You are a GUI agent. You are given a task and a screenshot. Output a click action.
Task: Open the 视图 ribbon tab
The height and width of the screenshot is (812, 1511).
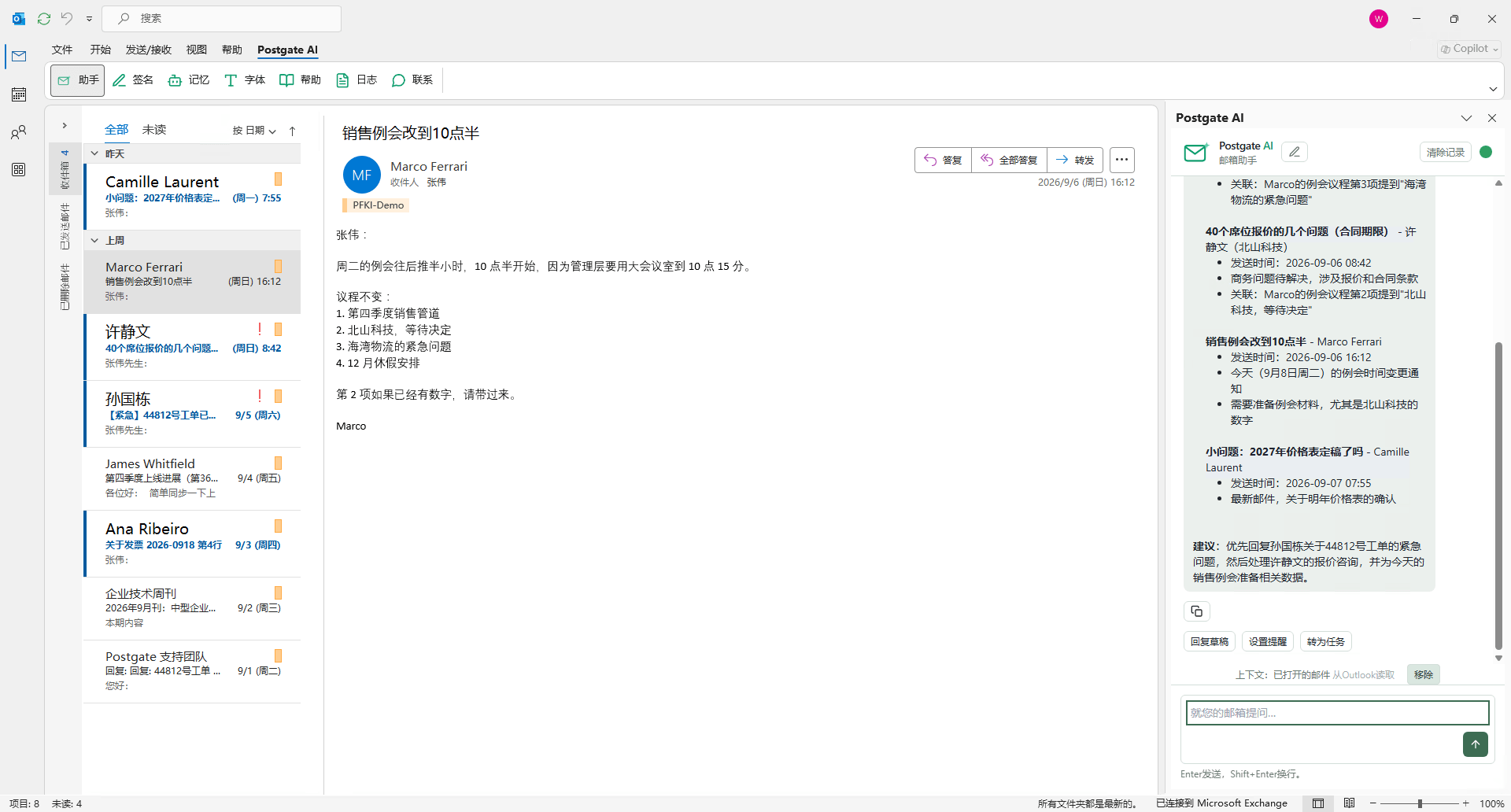point(197,50)
